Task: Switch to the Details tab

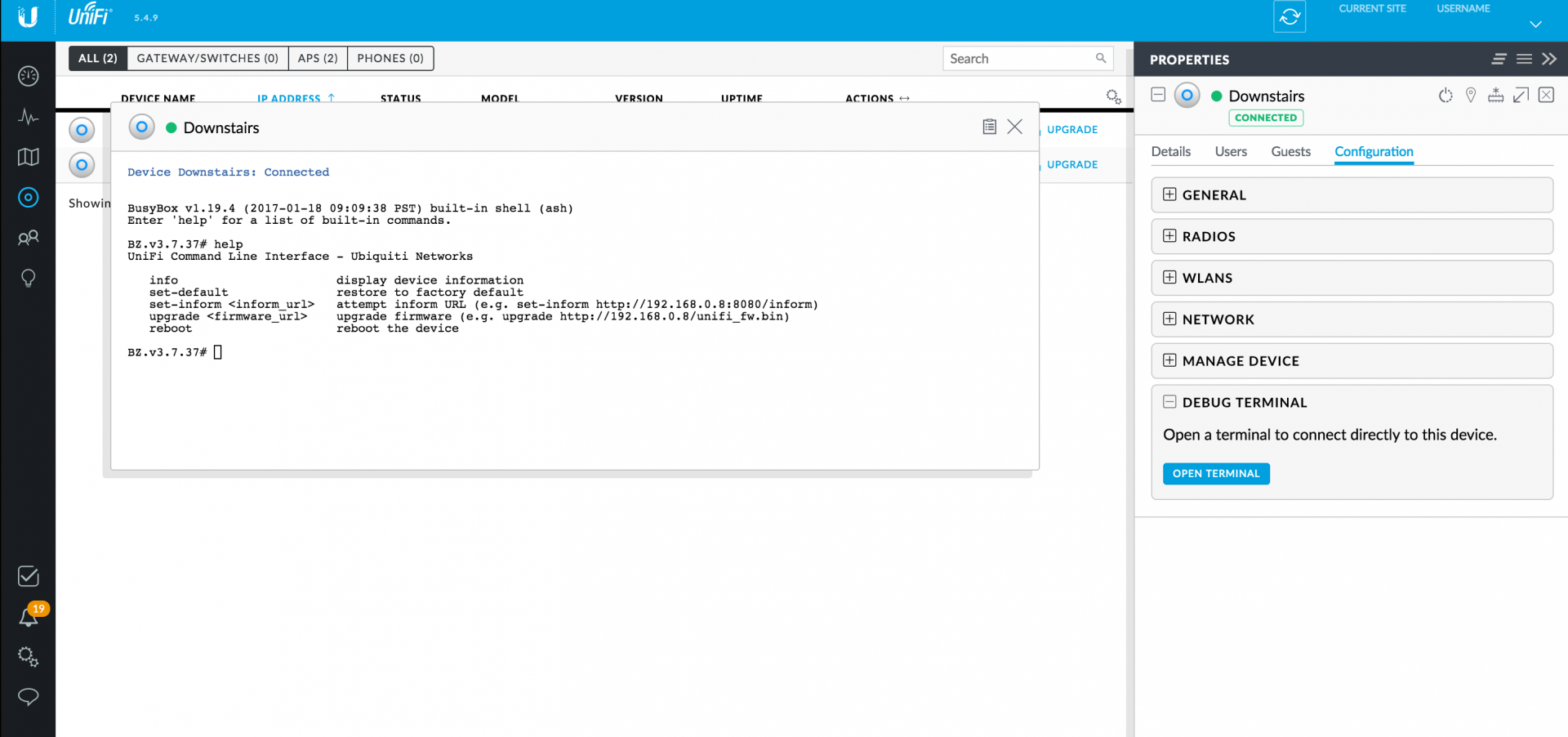Action: click(1170, 152)
